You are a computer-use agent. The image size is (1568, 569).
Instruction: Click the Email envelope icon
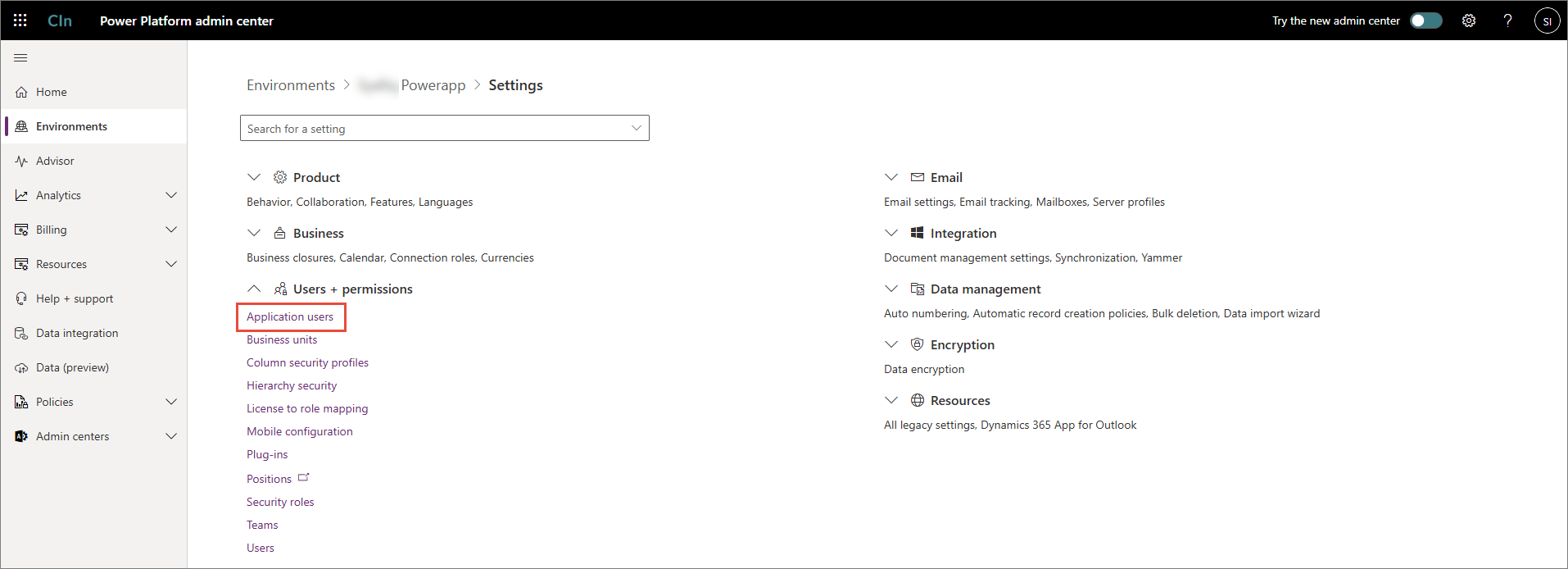[x=918, y=177]
